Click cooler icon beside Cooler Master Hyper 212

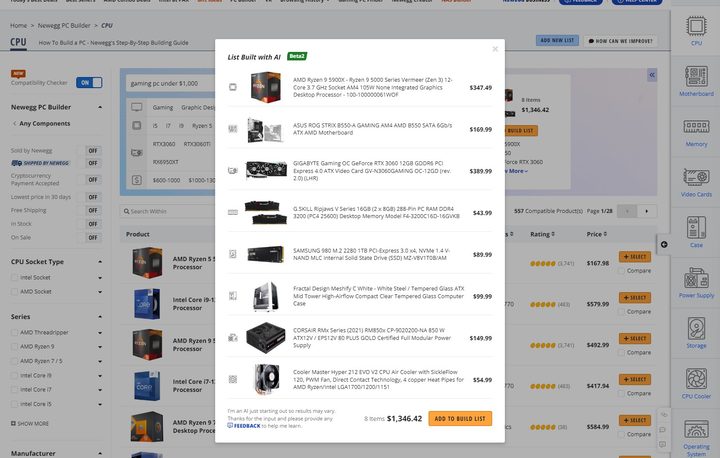(x=233, y=379)
